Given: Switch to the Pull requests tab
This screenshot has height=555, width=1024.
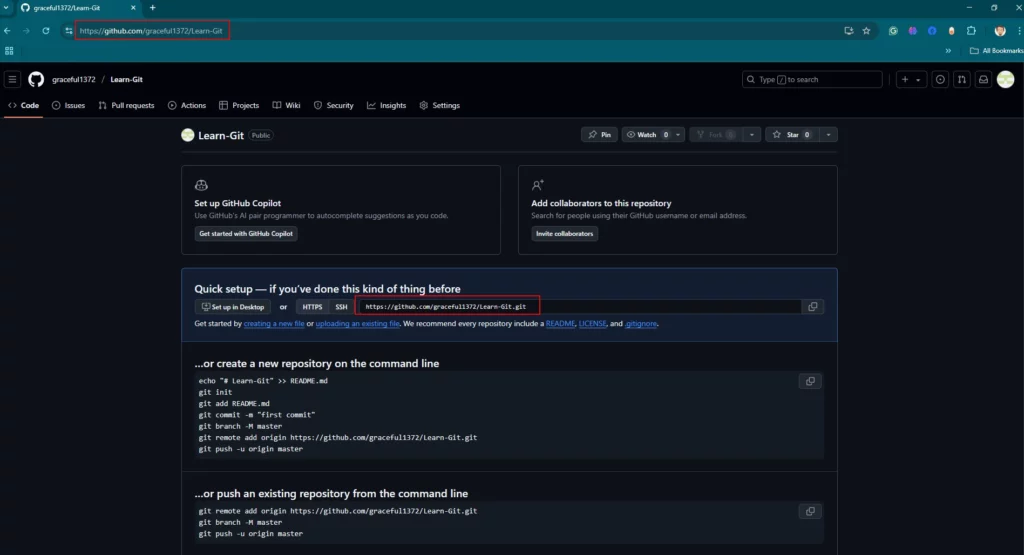Looking at the screenshot, I should click(x=126, y=105).
